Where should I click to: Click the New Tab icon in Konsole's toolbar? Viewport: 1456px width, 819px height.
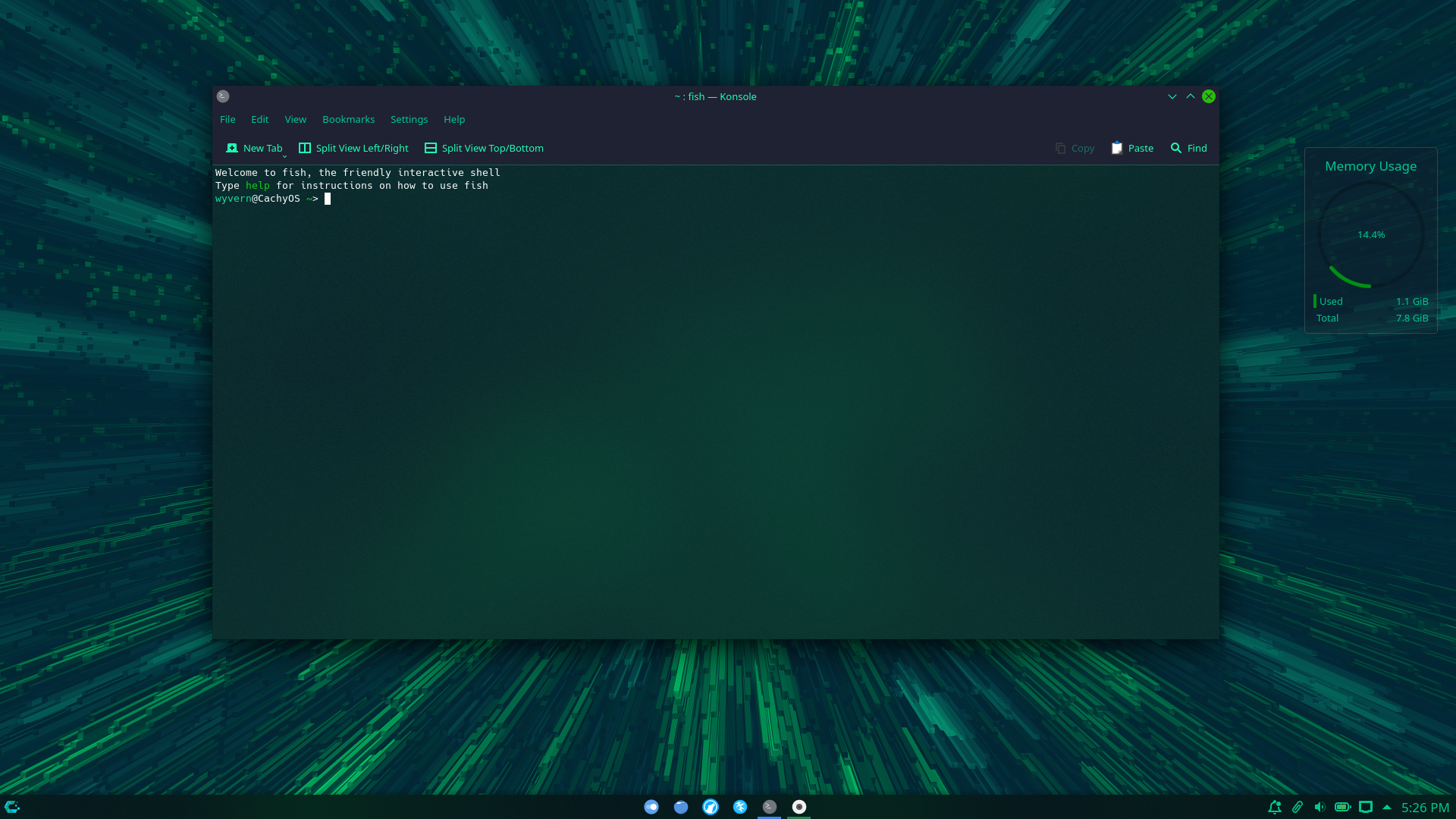pyautogui.click(x=232, y=148)
